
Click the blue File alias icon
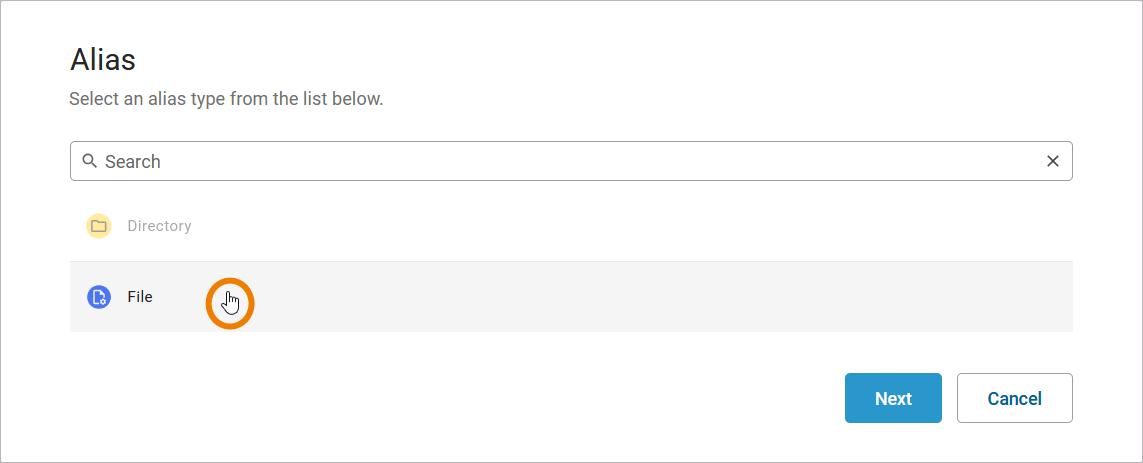pos(98,297)
